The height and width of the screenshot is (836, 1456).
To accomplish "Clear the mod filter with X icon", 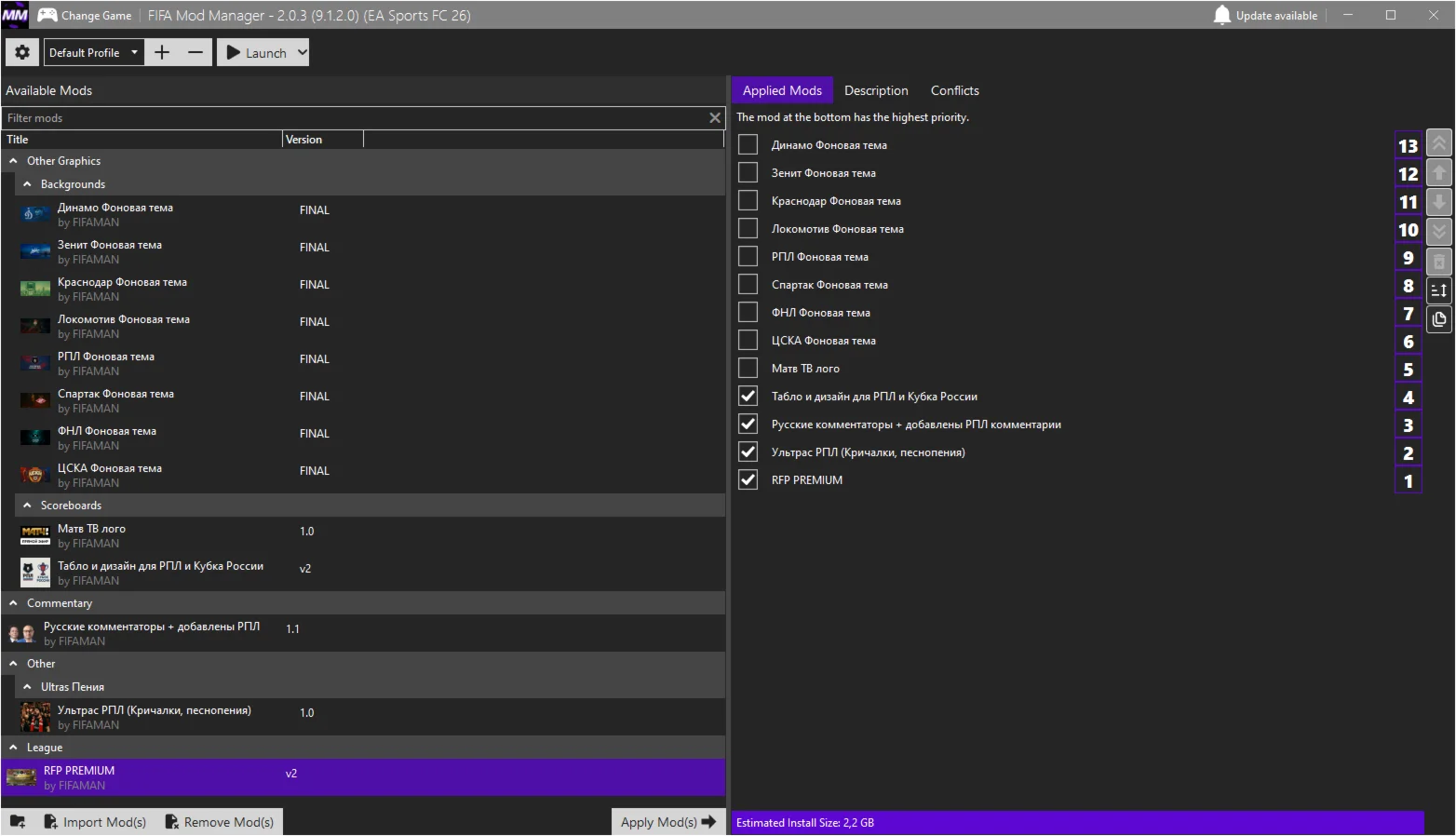I will tap(714, 118).
